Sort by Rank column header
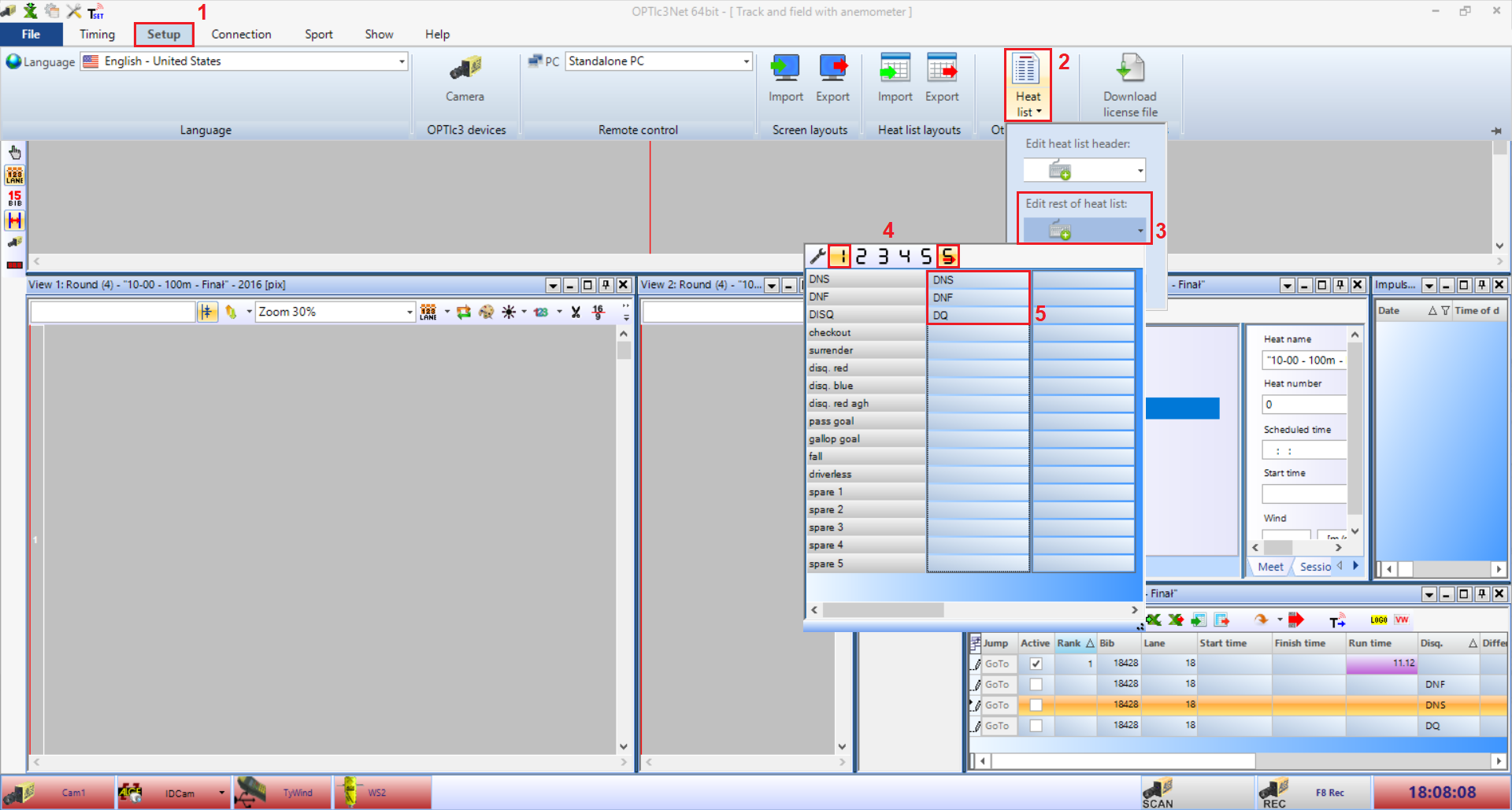1512x810 pixels. pos(1075,643)
